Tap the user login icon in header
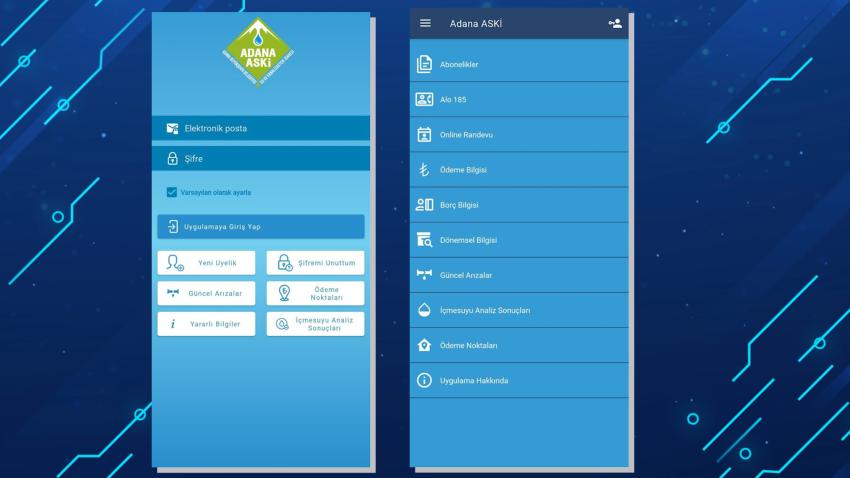This screenshot has height=478, width=850. pyautogui.click(x=615, y=23)
